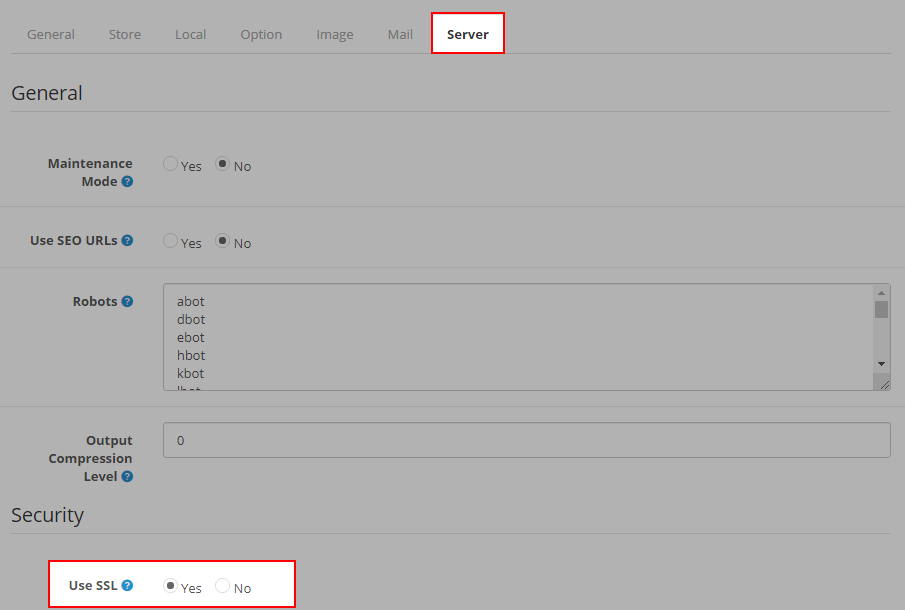Click the Use SSL help icon

point(128,585)
